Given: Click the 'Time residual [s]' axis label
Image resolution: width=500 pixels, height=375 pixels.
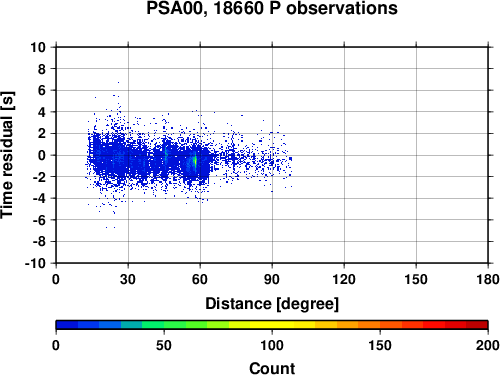Looking at the screenshot, I should [7, 155].
